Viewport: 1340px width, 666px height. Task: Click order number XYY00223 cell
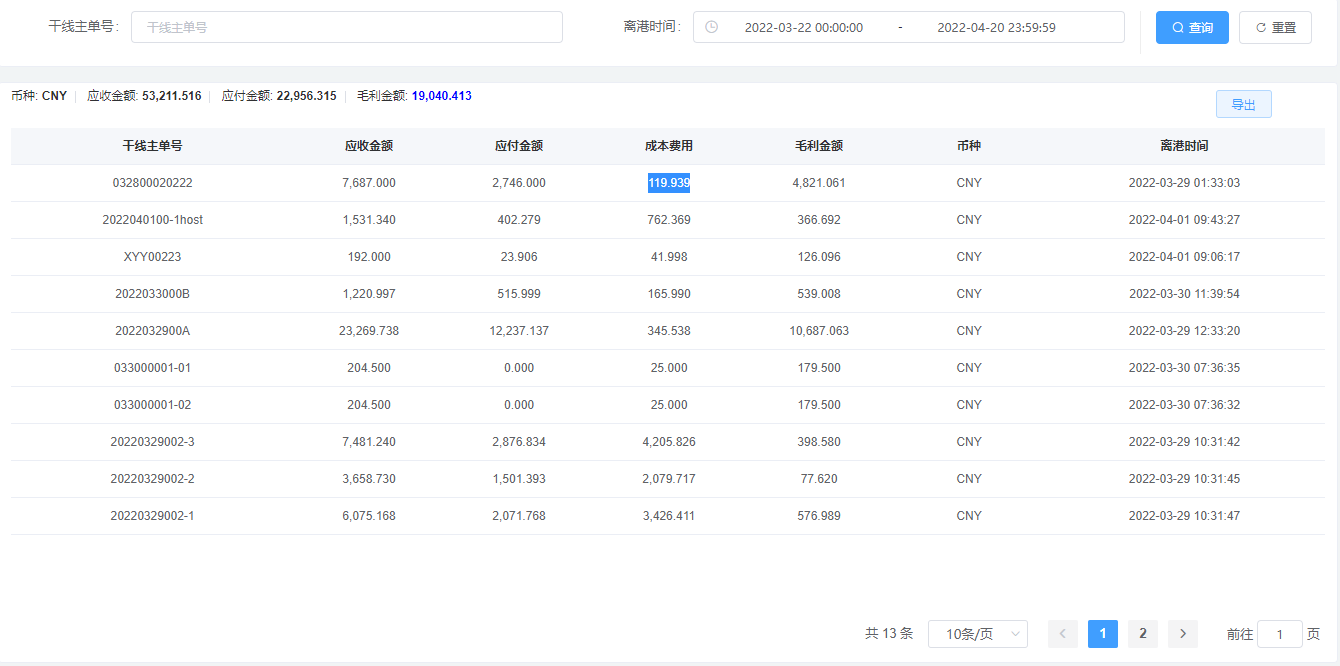pyautogui.click(x=152, y=257)
